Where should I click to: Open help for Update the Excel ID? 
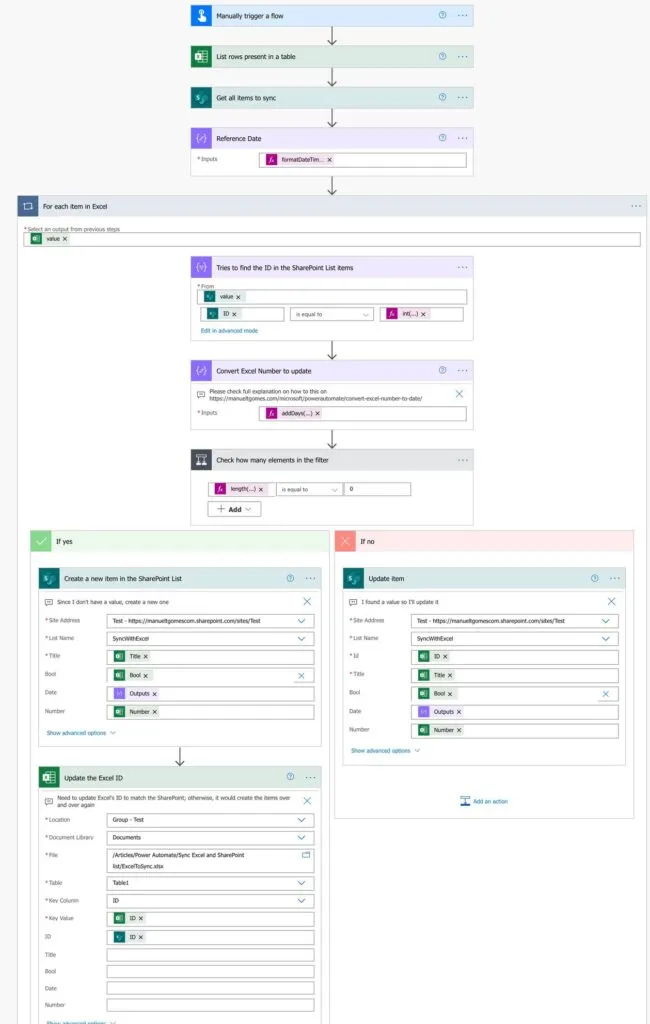pyautogui.click(x=290, y=777)
